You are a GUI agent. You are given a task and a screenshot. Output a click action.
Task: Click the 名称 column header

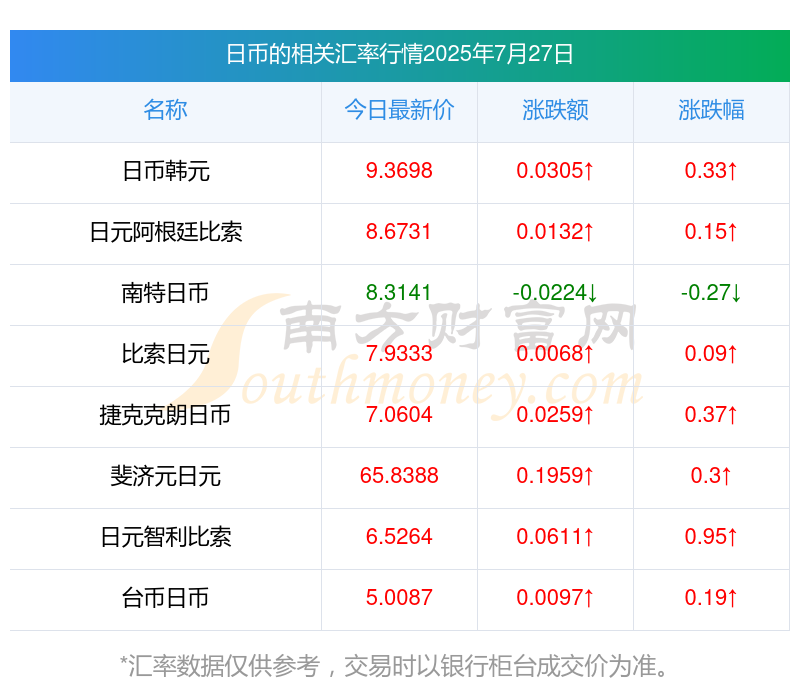pos(165,110)
